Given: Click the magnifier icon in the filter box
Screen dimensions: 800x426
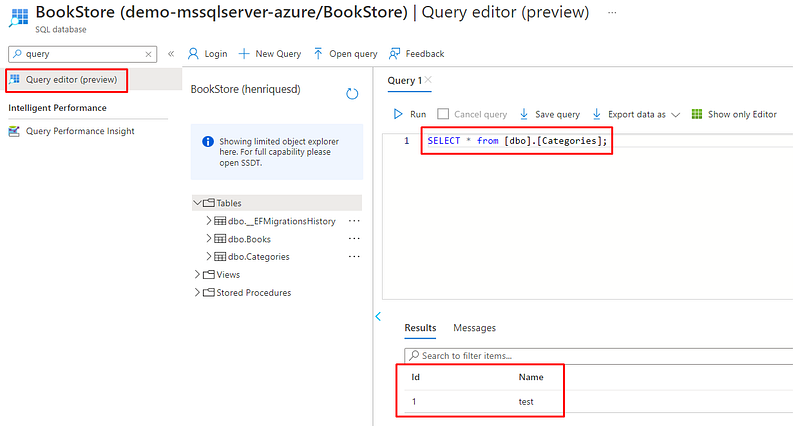Looking at the screenshot, I should [414, 355].
